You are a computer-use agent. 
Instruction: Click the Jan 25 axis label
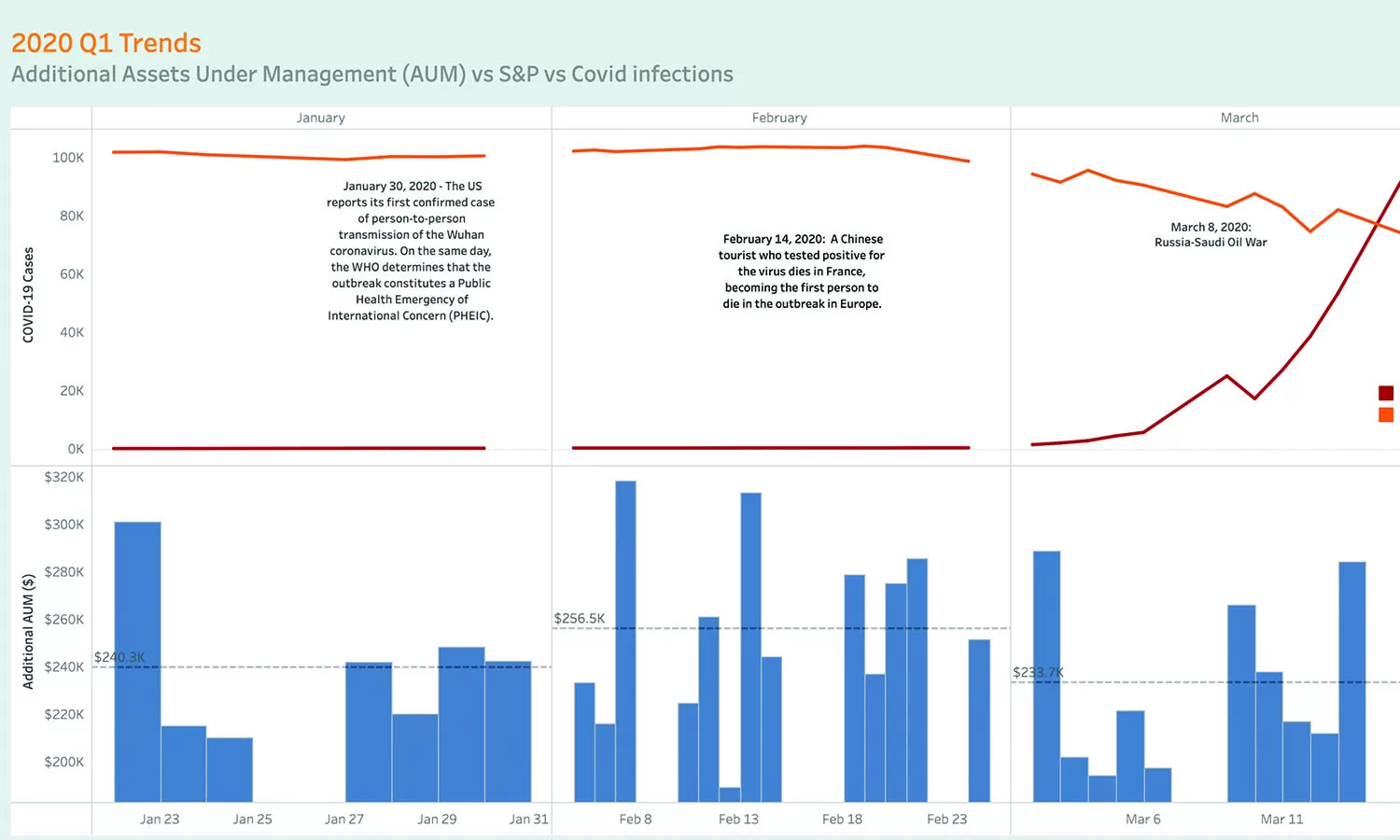252,819
